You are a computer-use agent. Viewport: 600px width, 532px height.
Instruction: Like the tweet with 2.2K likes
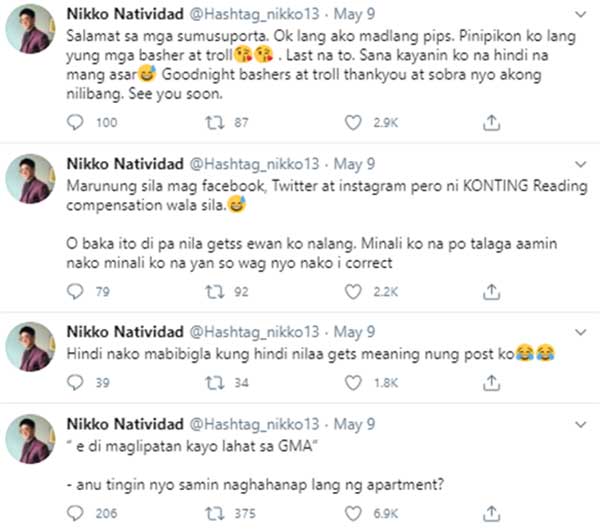pos(351,292)
